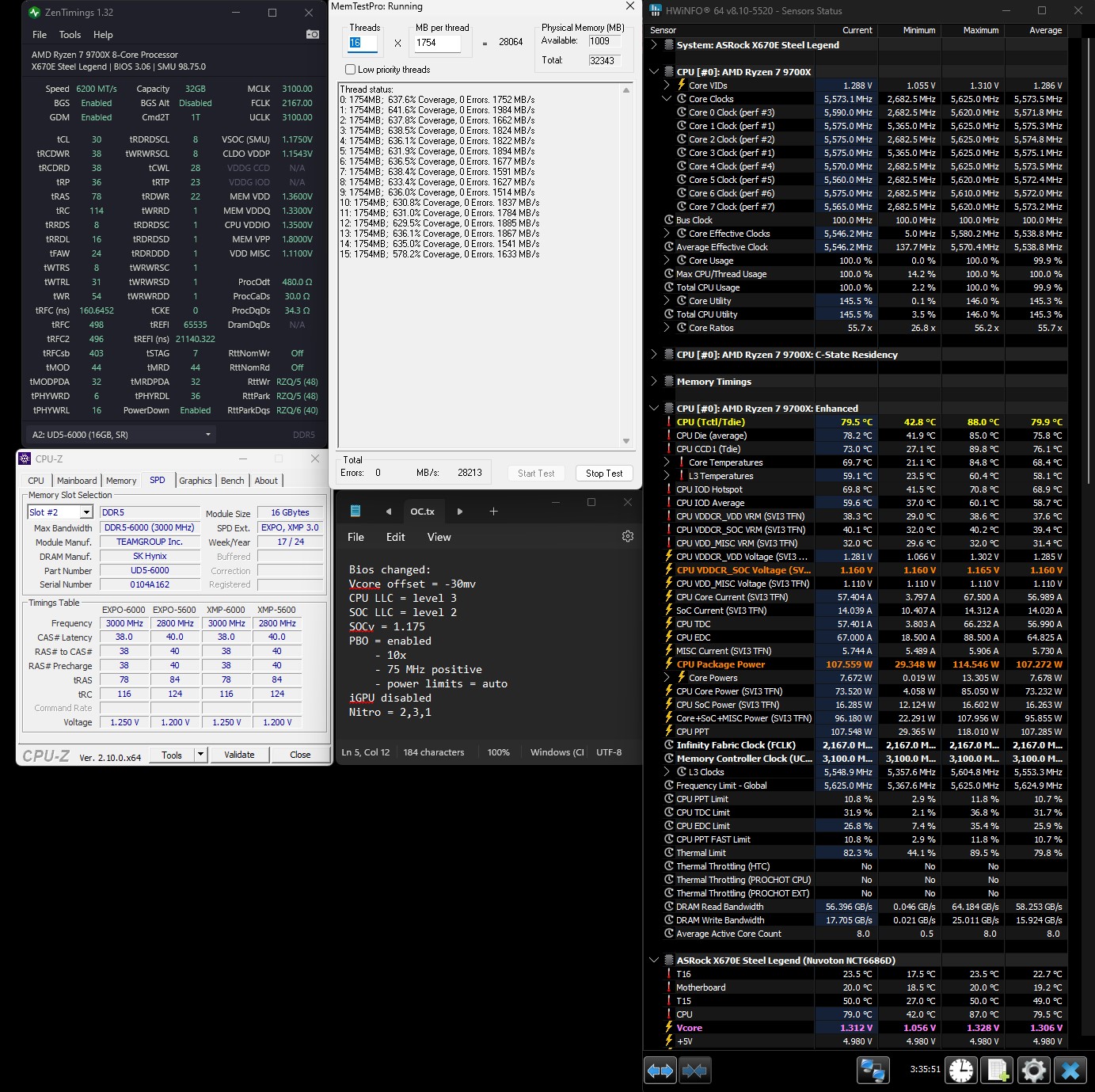1095x1092 pixels.
Task: Click CPU-Z Validate button
Action: (239, 755)
